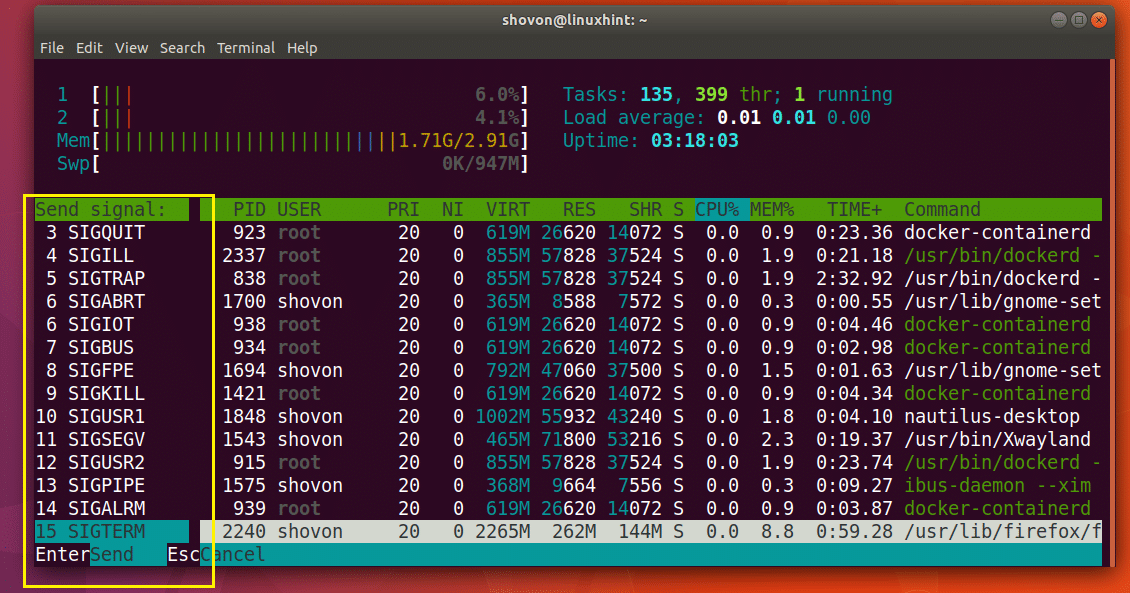This screenshot has width=1130, height=593.
Task: Open the Search menu
Action: coord(182,48)
